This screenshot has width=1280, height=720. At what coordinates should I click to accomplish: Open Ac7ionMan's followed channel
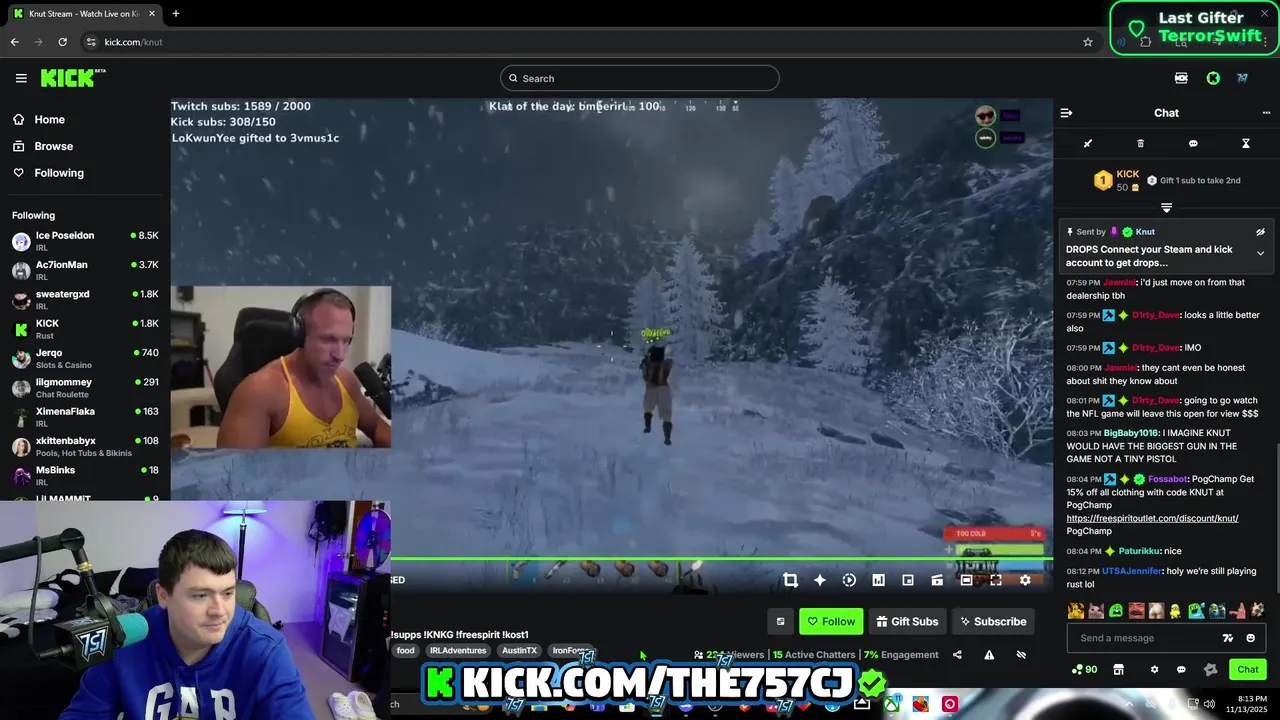point(84,270)
